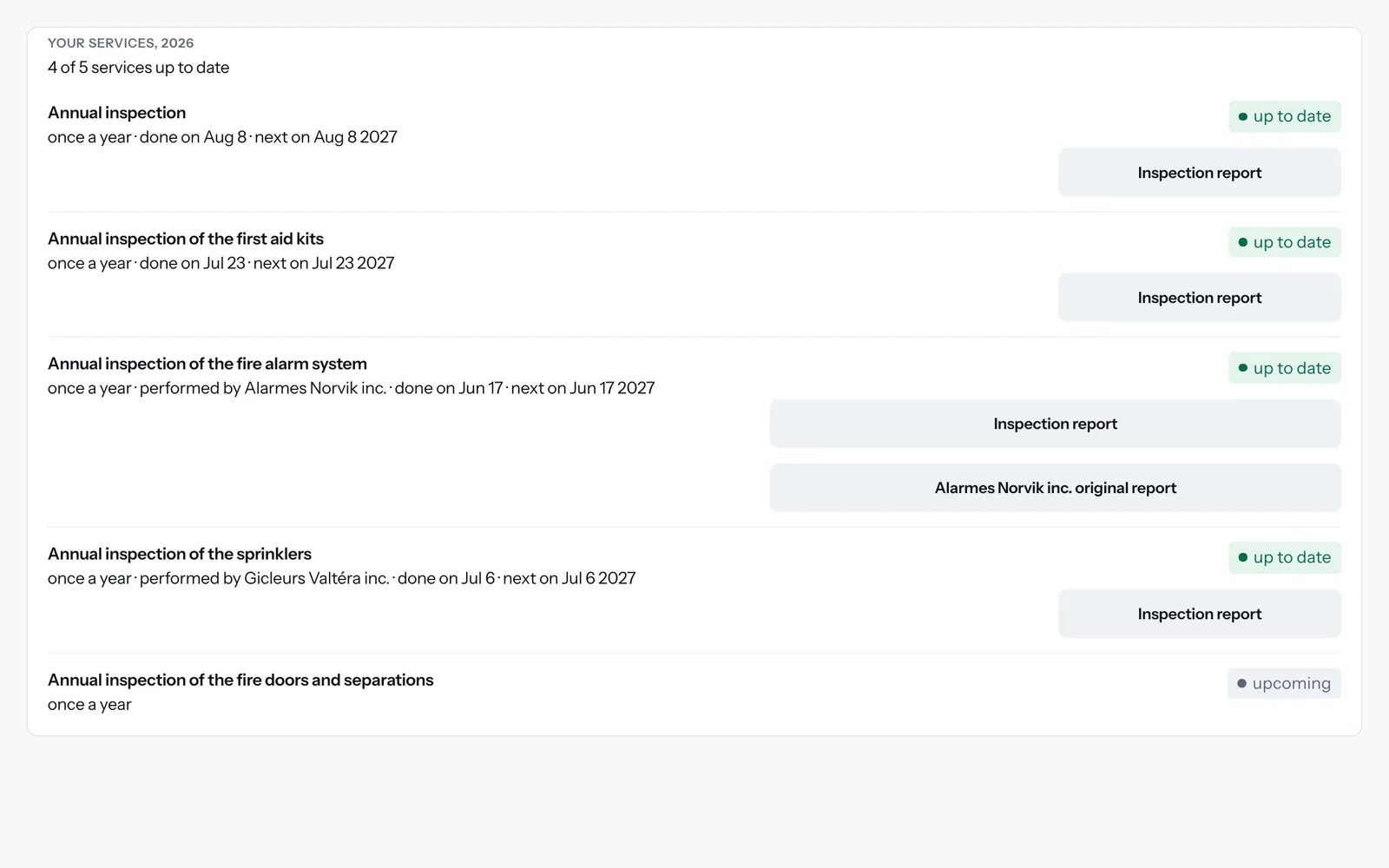Select 'Annual inspection of the fire doors and separations'
Viewport: 1389px width, 868px height.
240,680
